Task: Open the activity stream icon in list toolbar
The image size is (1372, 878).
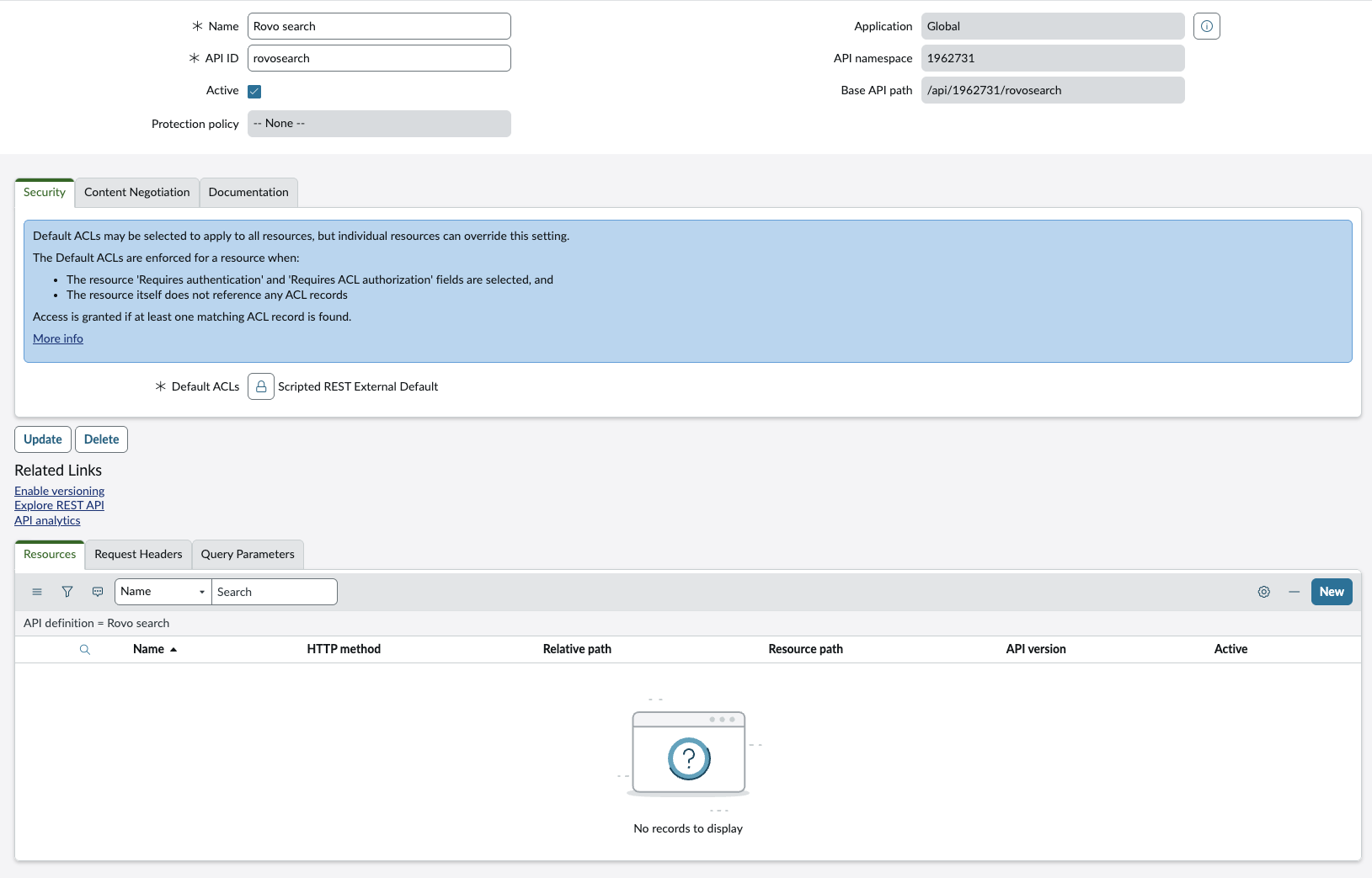Action: (98, 592)
